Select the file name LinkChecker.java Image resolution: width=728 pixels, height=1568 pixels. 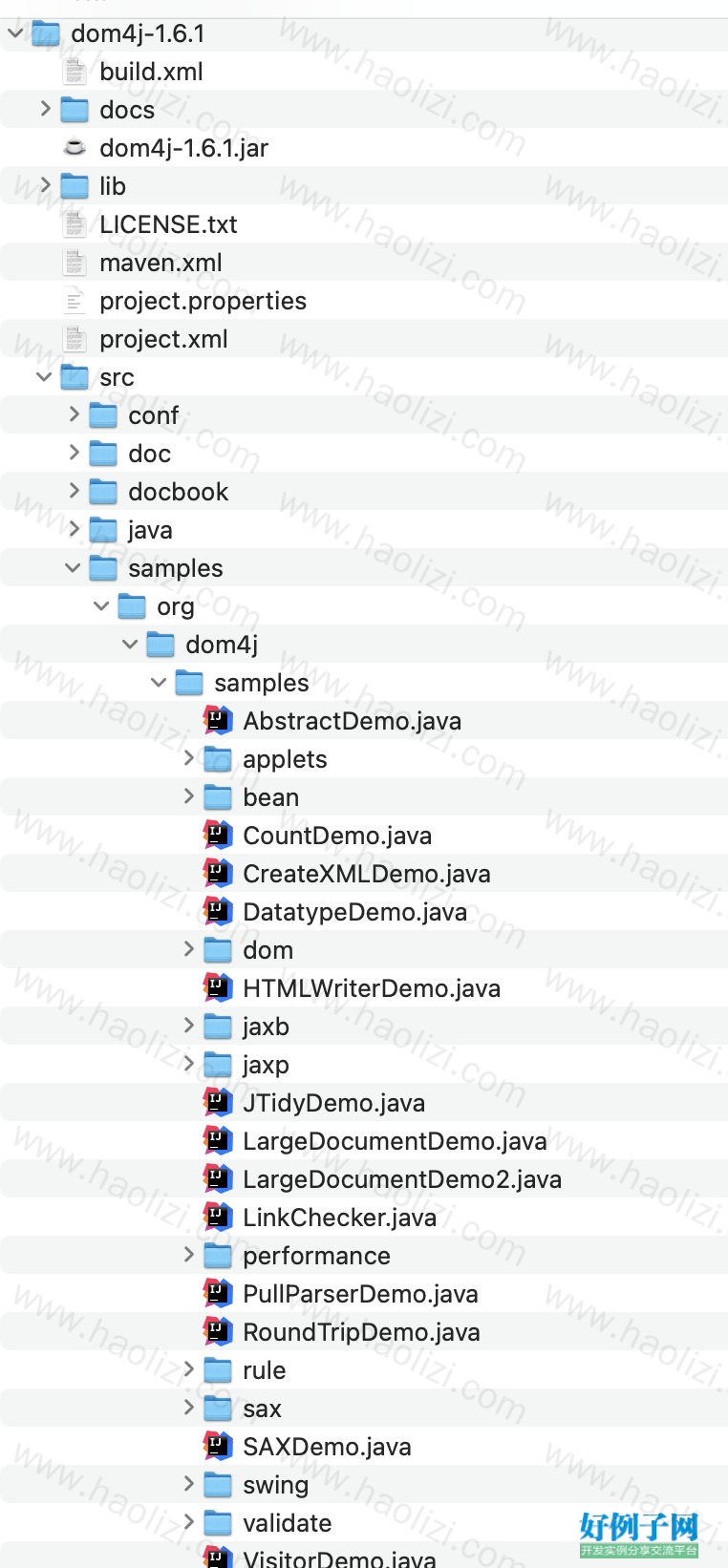(x=339, y=1218)
